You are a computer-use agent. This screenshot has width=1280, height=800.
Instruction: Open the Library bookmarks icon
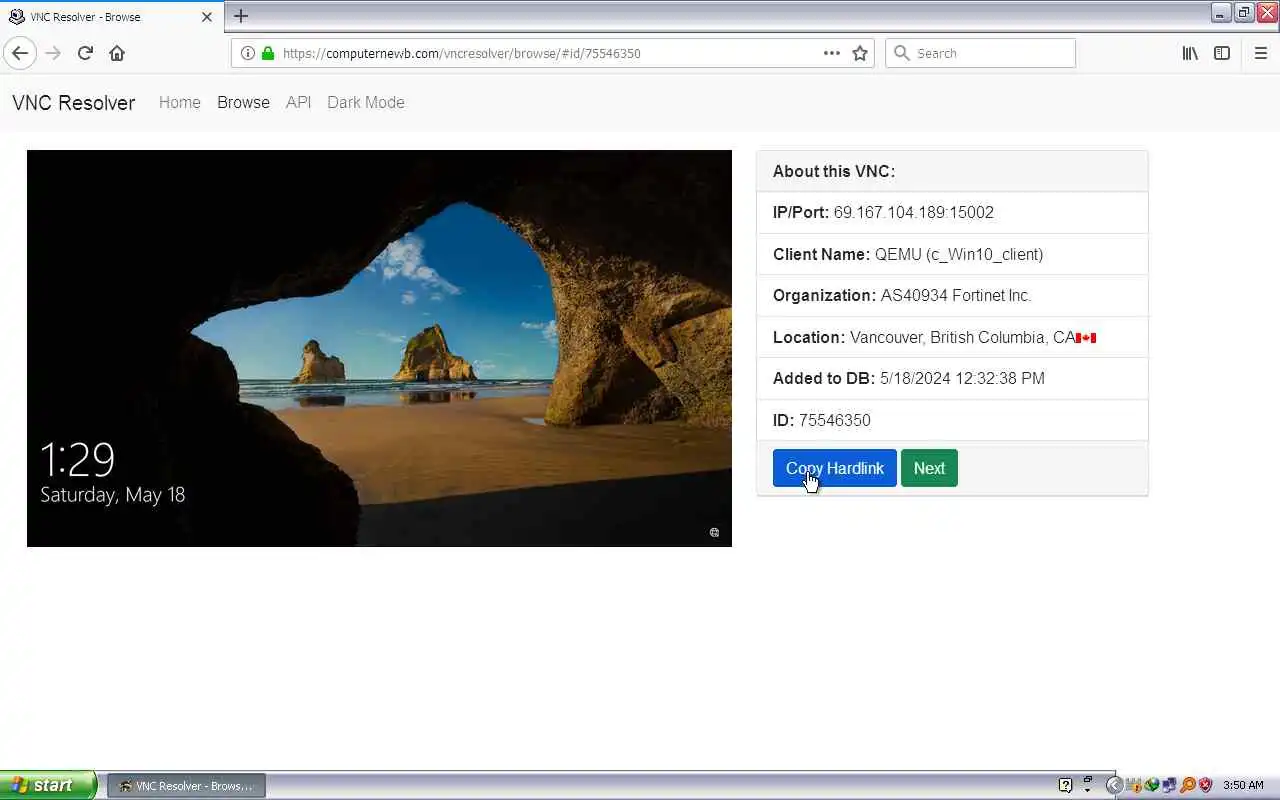pyautogui.click(x=1190, y=53)
